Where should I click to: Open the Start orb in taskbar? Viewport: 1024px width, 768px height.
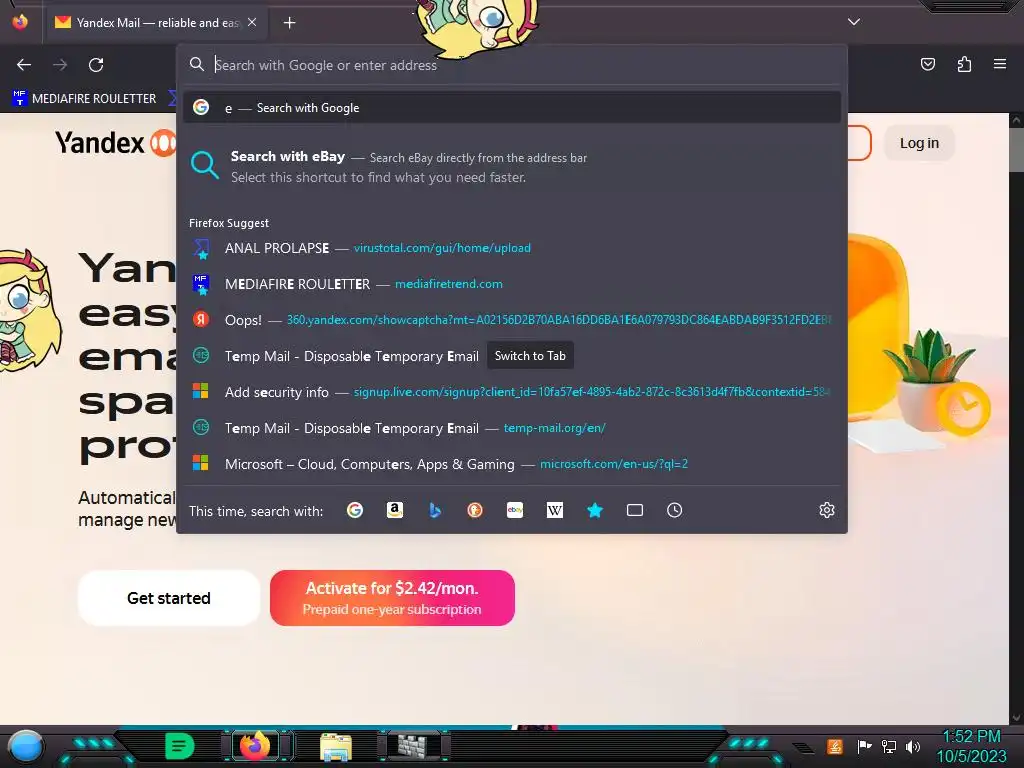26,746
